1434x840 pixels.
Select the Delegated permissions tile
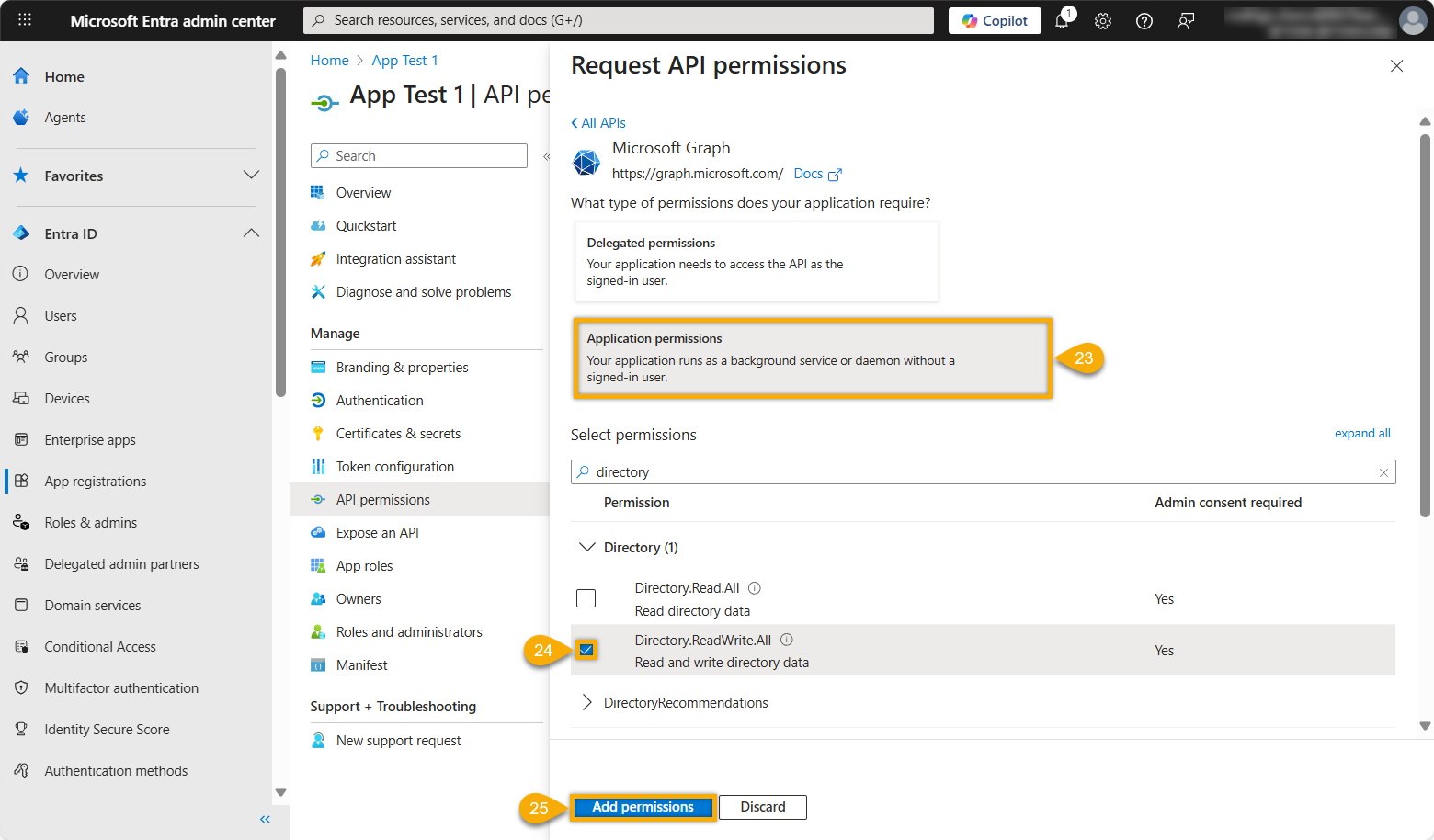pyautogui.click(x=756, y=261)
